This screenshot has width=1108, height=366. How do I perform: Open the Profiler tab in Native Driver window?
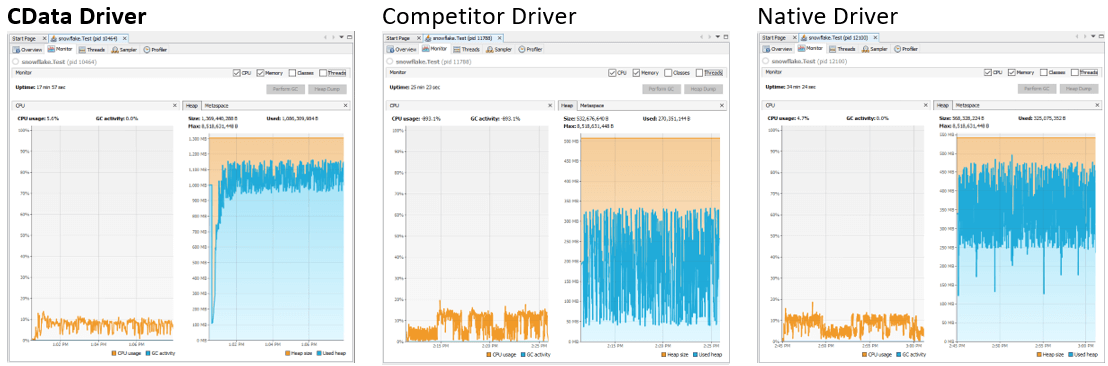905,49
